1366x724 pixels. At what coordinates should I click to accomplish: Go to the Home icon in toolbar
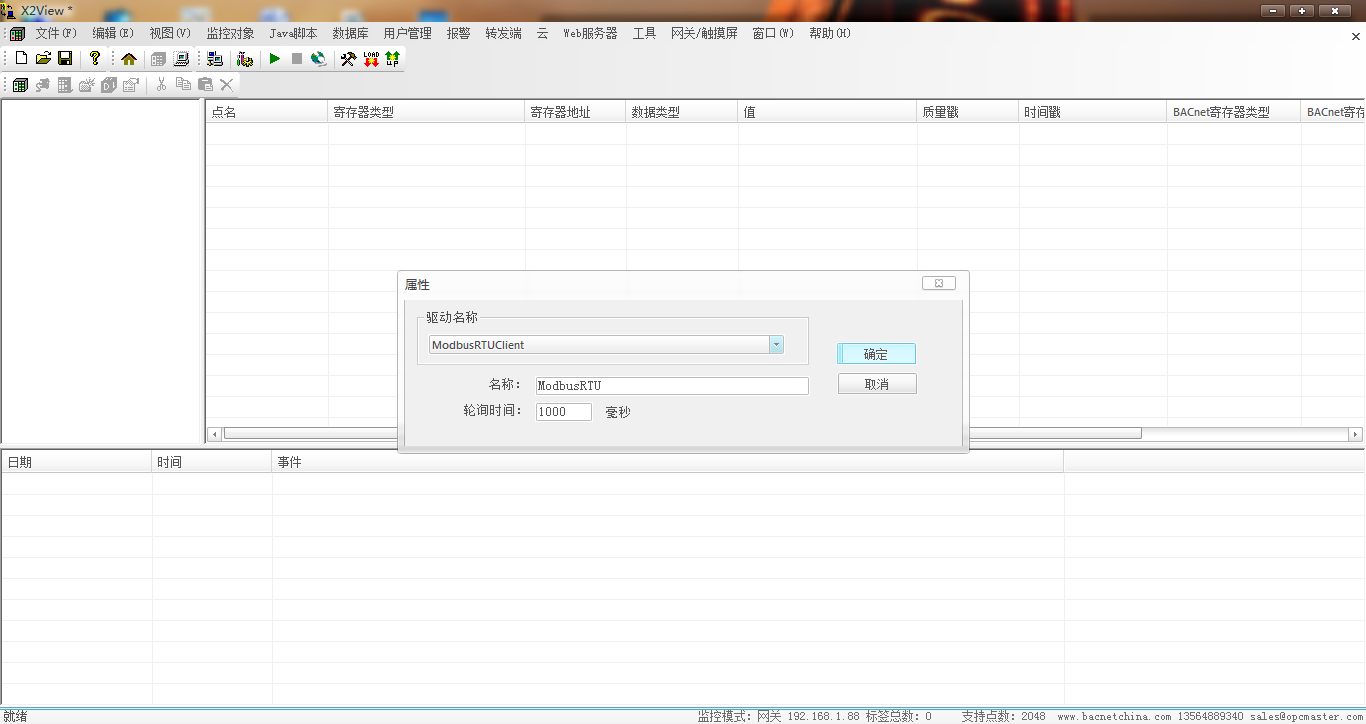[x=129, y=59]
